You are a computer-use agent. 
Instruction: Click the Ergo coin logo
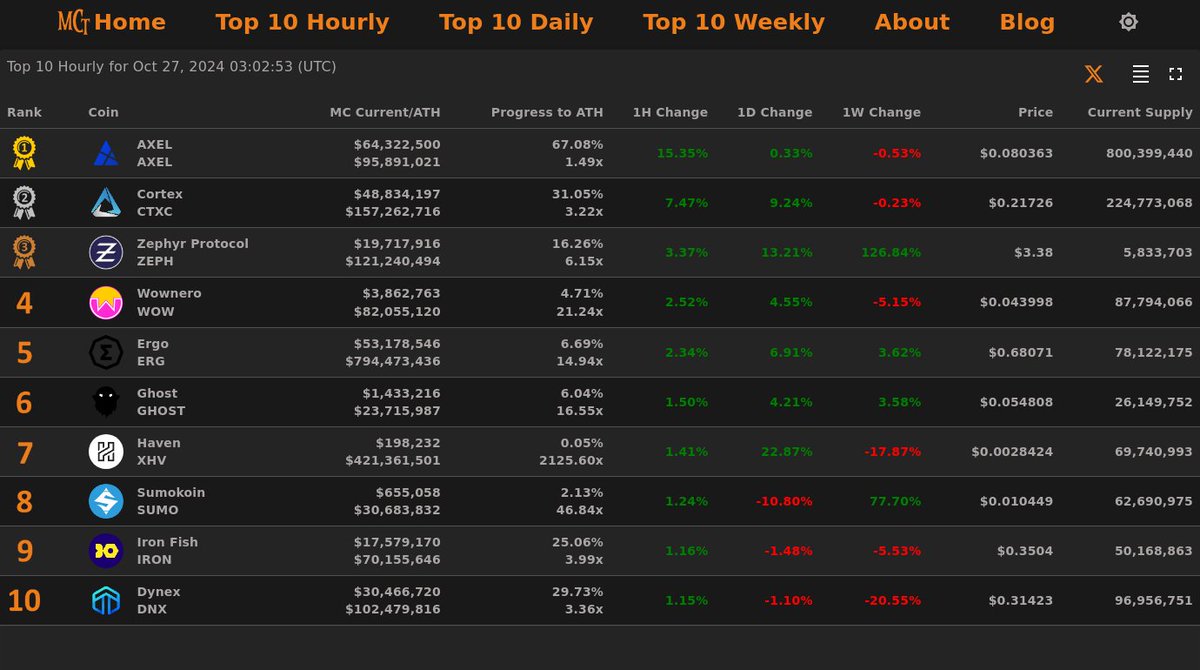pos(106,353)
